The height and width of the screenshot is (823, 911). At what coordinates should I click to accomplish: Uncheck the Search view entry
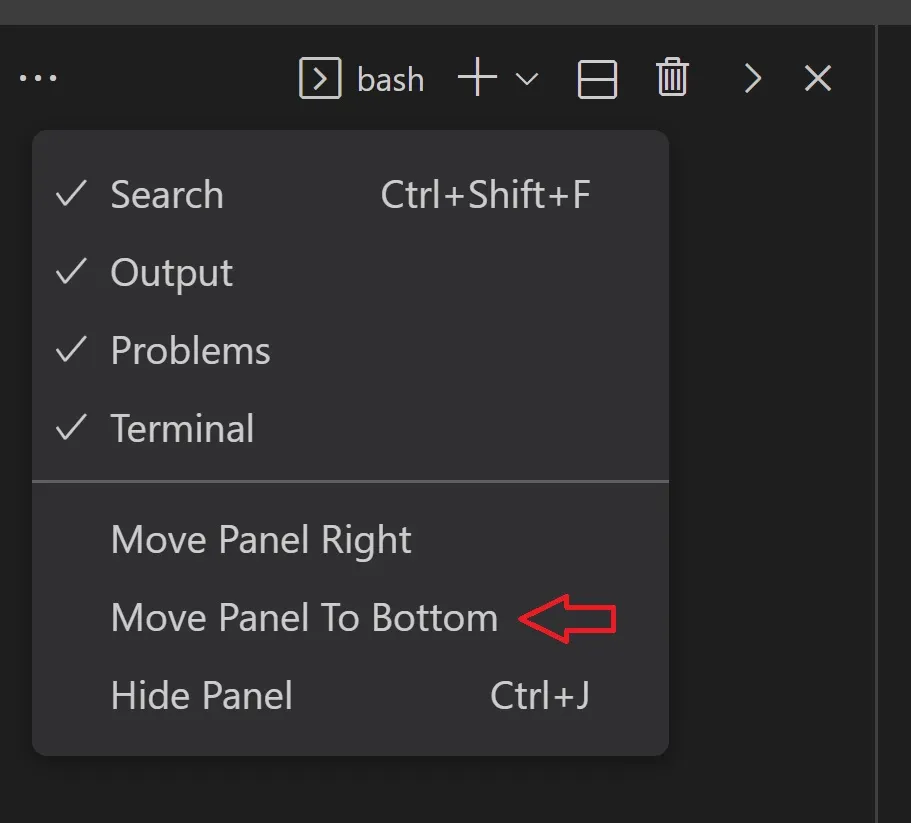pos(166,195)
